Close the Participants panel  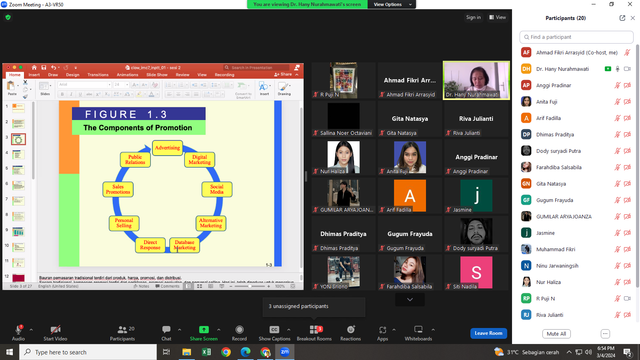633,18
